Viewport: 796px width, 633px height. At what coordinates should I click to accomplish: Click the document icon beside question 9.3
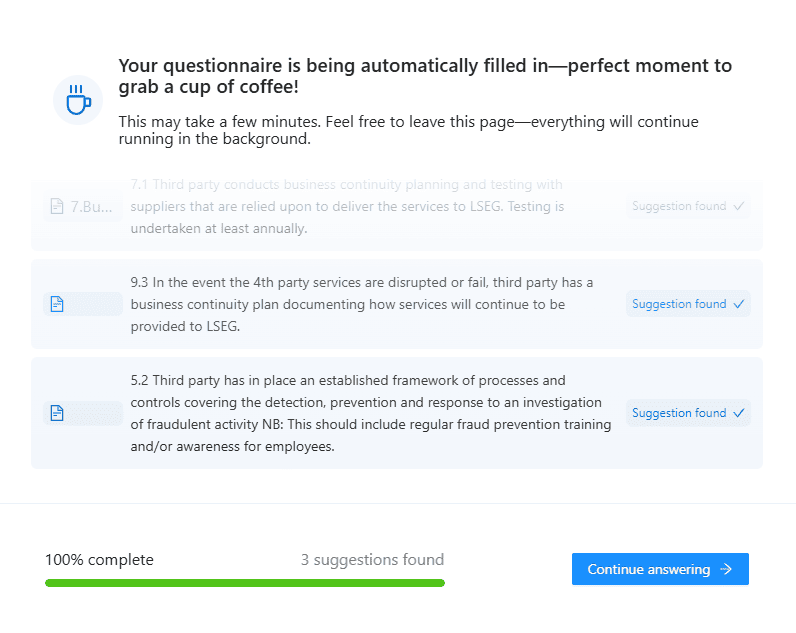tap(57, 304)
